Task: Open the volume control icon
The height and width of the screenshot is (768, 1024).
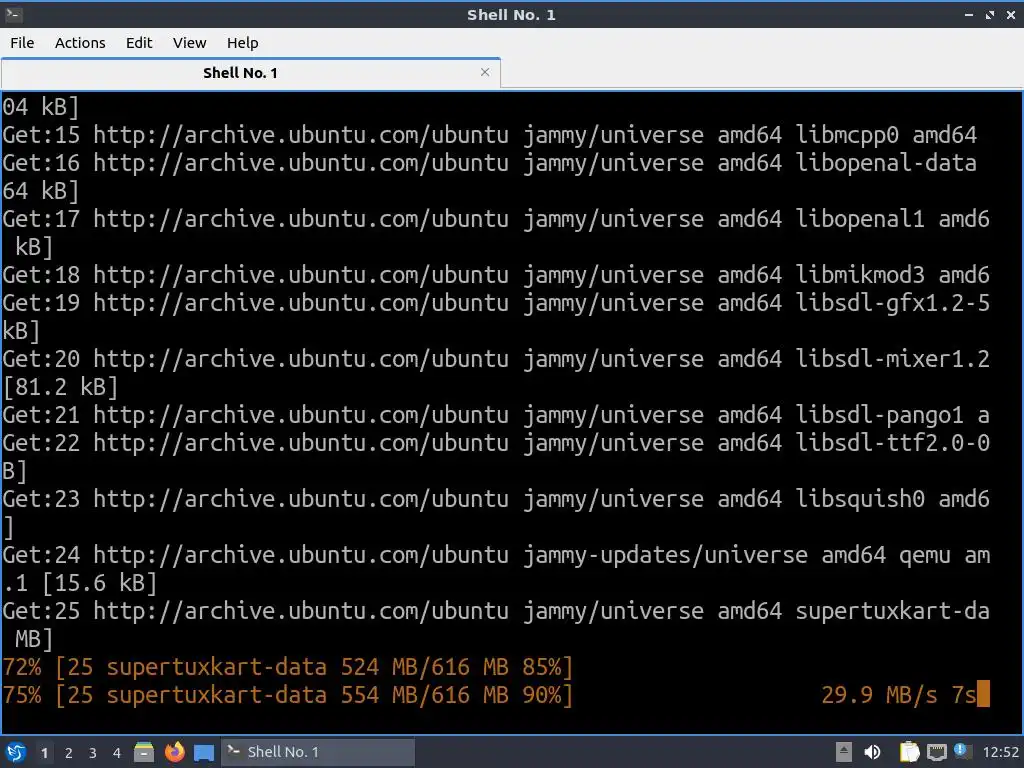Action: 872,752
